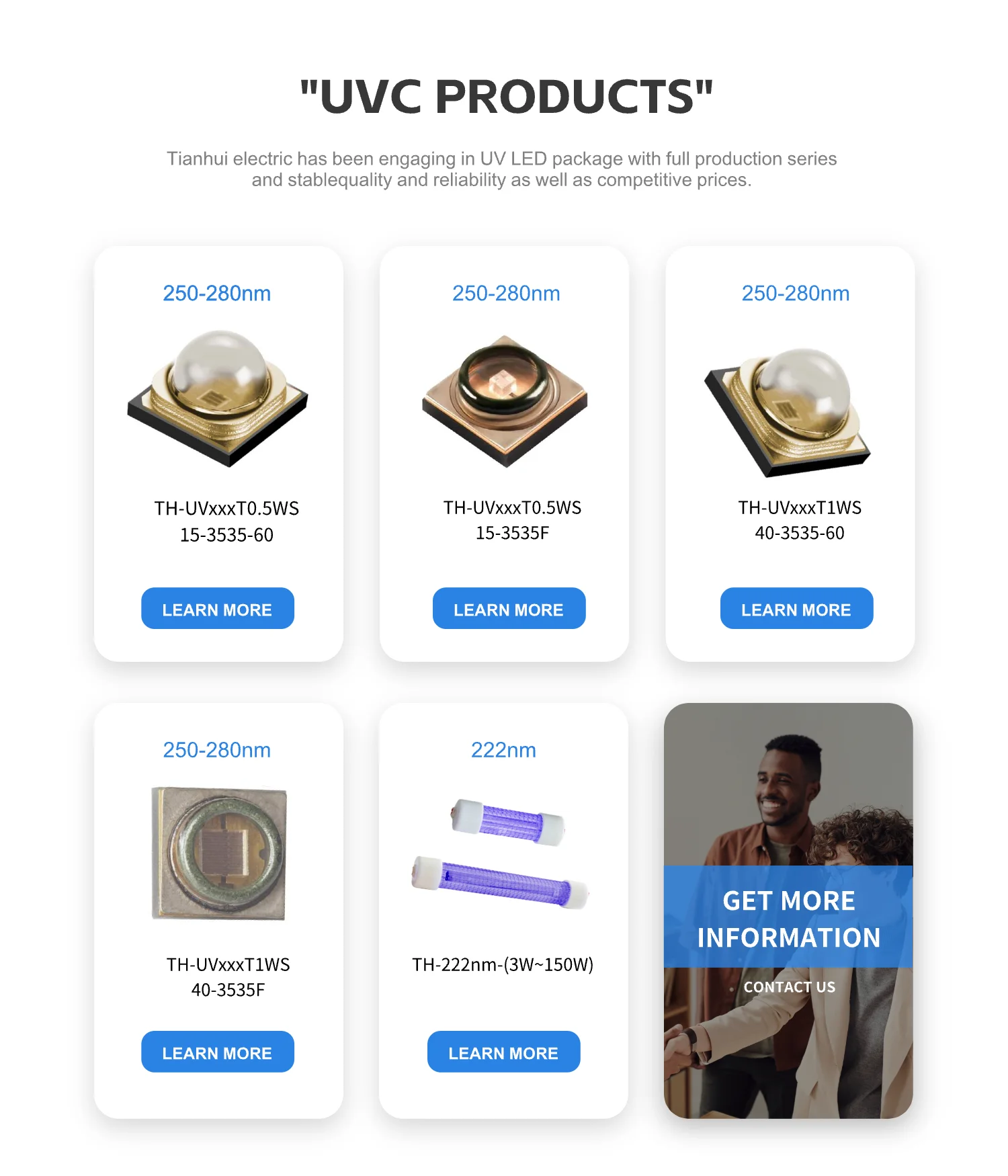The image size is (1008, 1176).
Task: Click the domed LED image for TH-UVxxxT0.5WS 15-3535-60
Action: pyautogui.click(x=218, y=398)
